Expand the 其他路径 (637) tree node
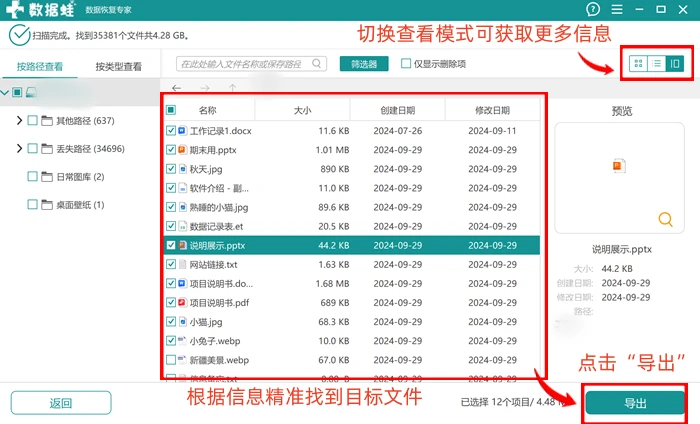The height and width of the screenshot is (424, 700). click(x=19, y=121)
